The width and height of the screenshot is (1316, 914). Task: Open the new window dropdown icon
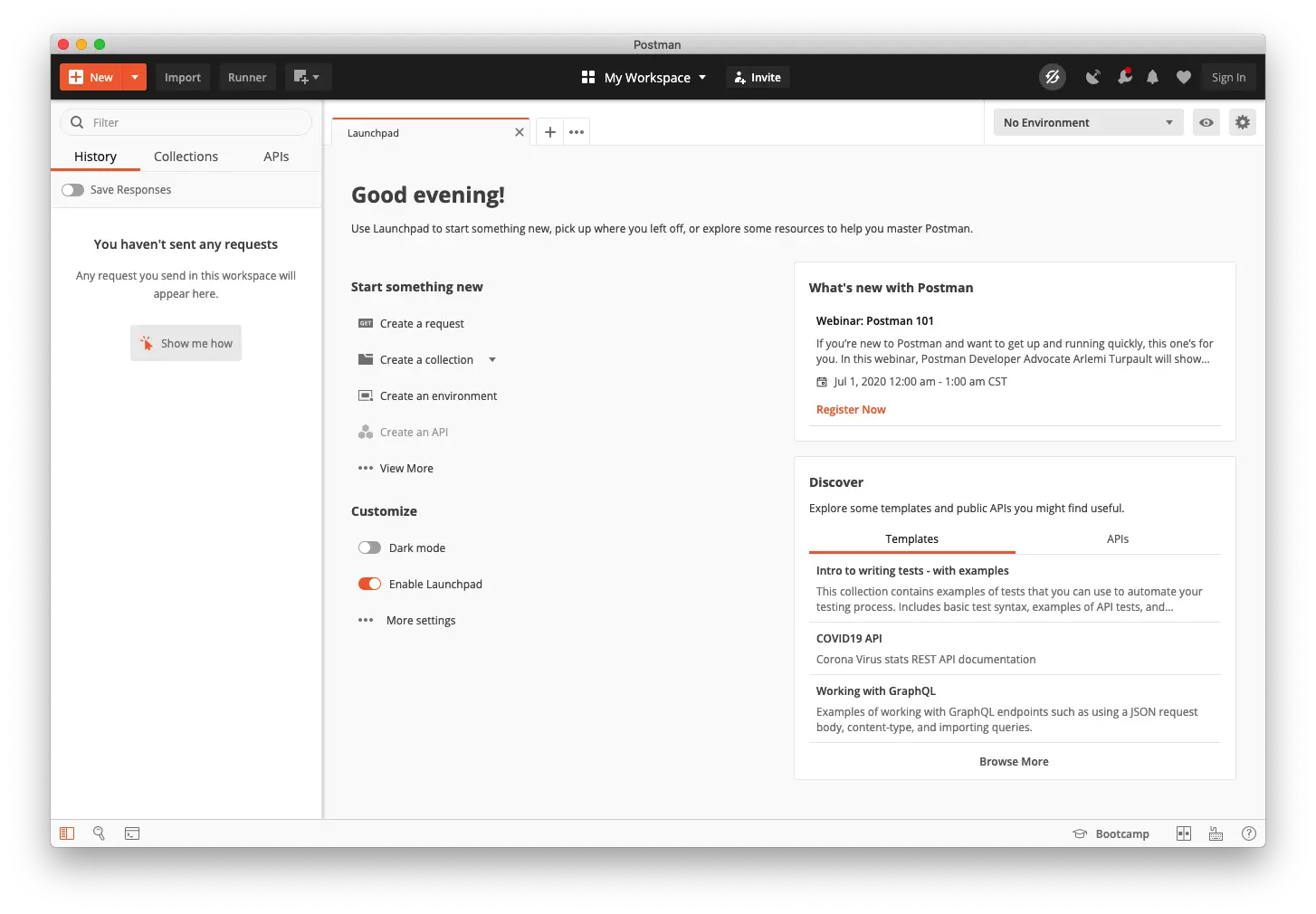(308, 77)
